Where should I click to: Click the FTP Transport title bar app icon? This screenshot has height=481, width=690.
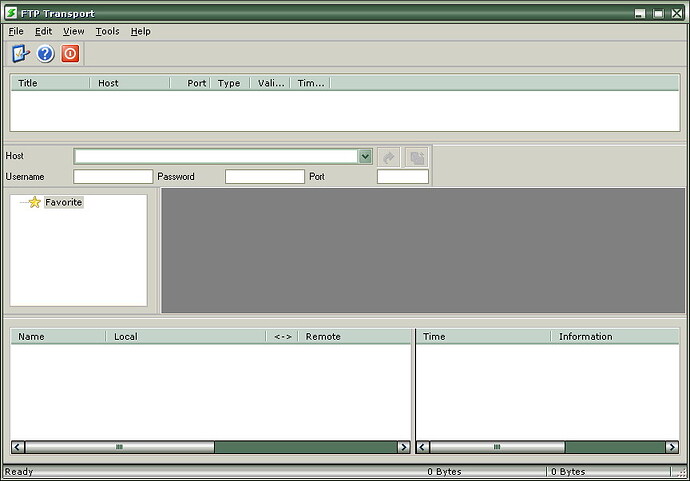11,13
